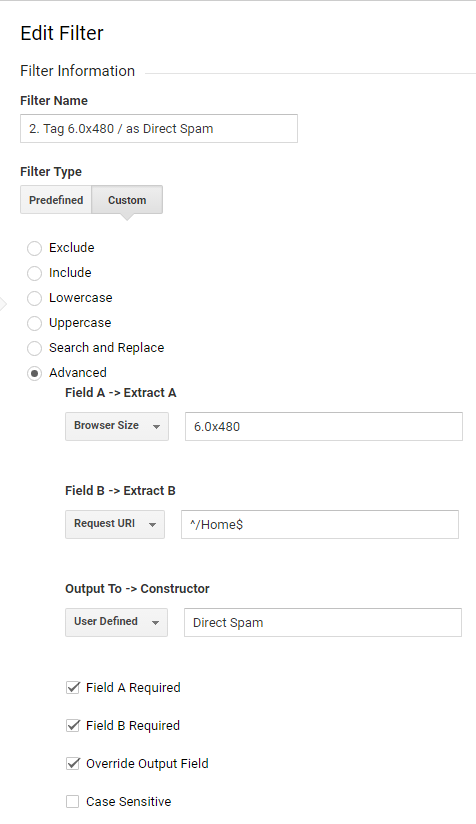Open the Browser Size field dropdown
Viewport: 476px width, 824px height.
(117, 426)
